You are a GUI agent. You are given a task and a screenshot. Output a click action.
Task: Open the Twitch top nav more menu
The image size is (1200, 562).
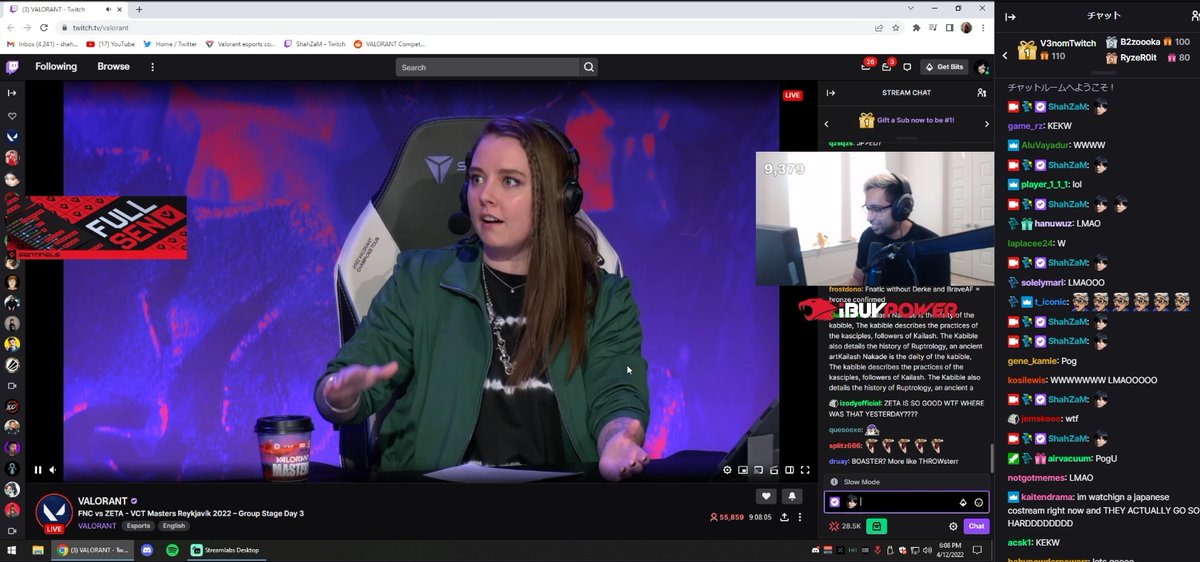coord(153,67)
